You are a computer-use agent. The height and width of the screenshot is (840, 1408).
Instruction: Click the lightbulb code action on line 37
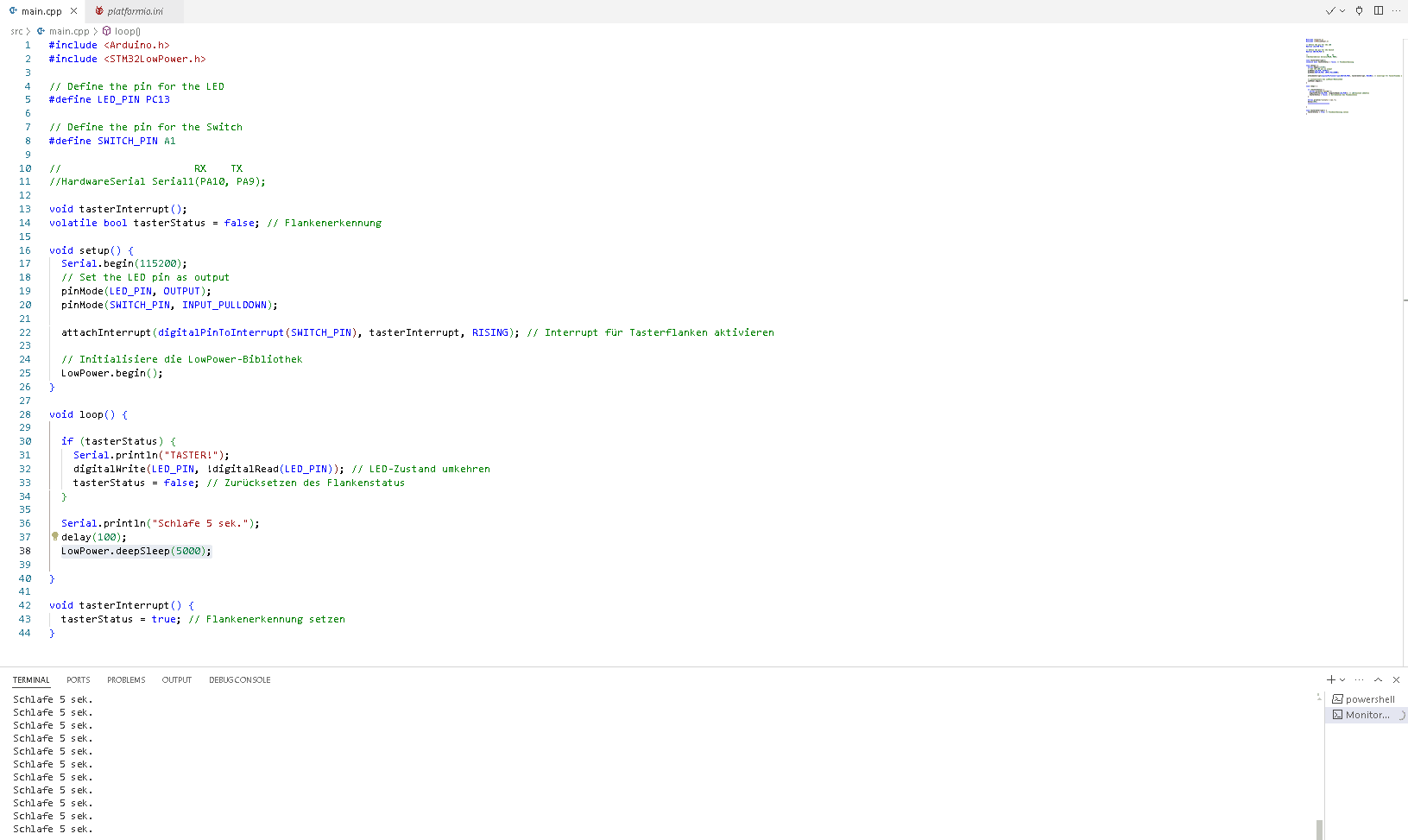tap(55, 536)
